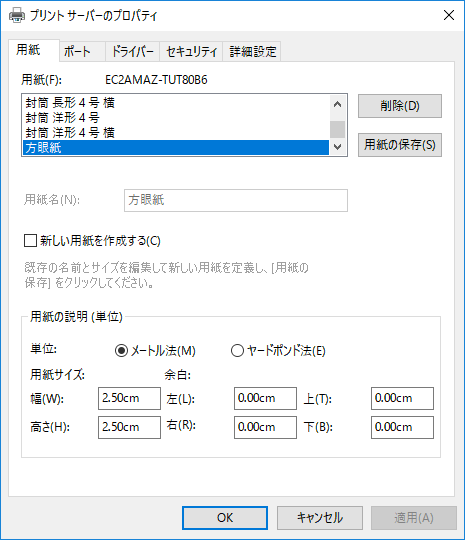
Task: Click the 用紙の保存 button
Action: coord(400,145)
